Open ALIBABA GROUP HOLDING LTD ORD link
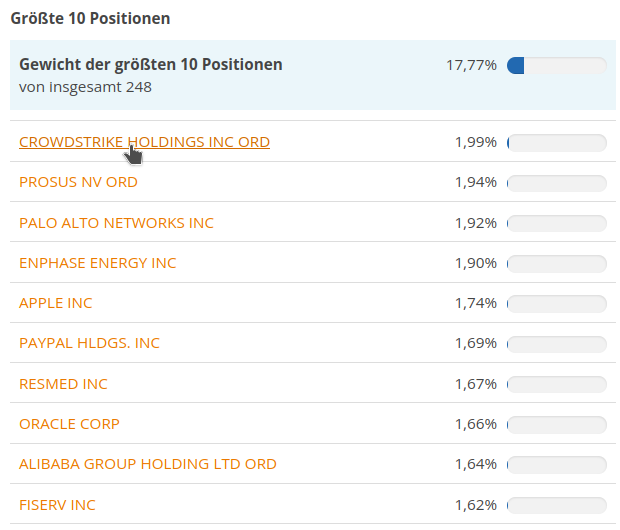 pyautogui.click(x=148, y=464)
